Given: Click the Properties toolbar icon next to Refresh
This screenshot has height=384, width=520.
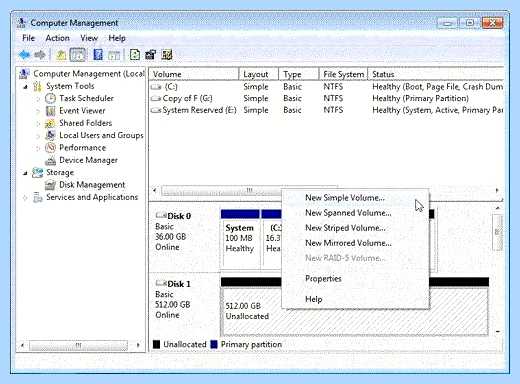Looking at the screenshot, I should [x=151, y=55].
